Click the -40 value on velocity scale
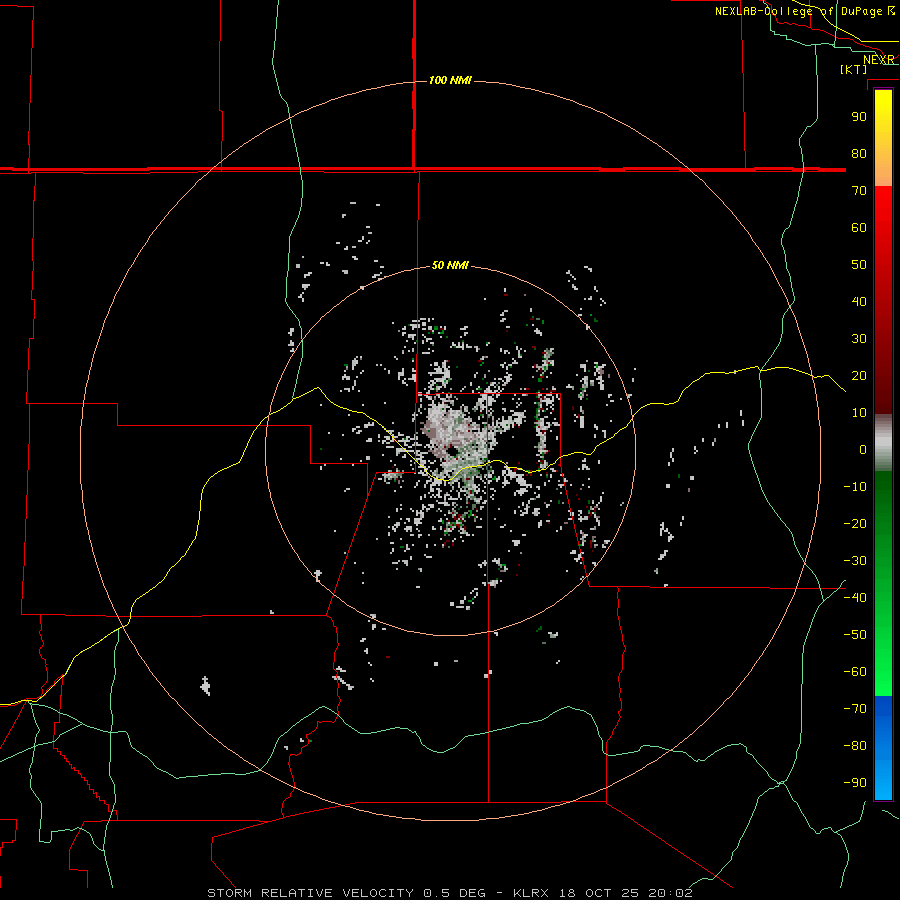Image resolution: width=900 pixels, height=900 pixels. (855, 598)
